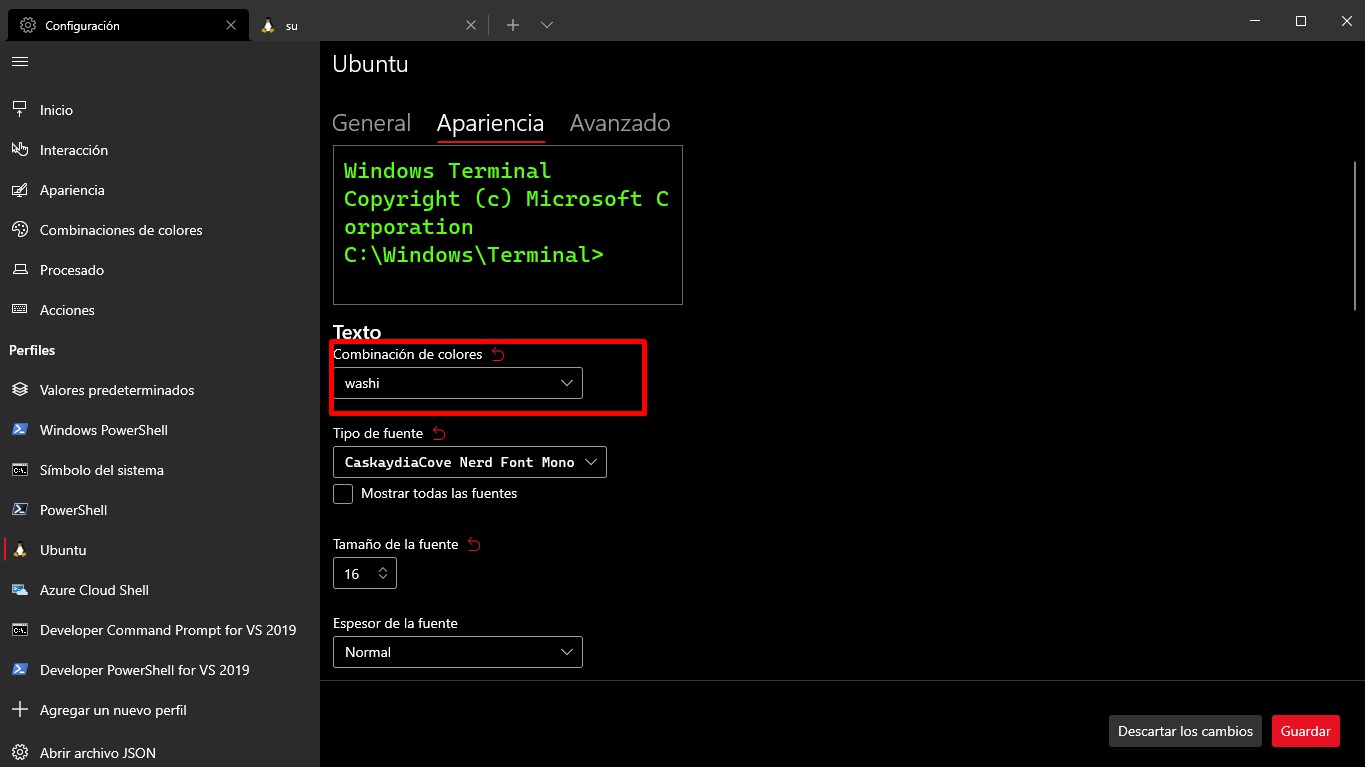Click the Ubuntu penguin icon in sidebar
The image size is (1365, 767).
pos(20,550)
